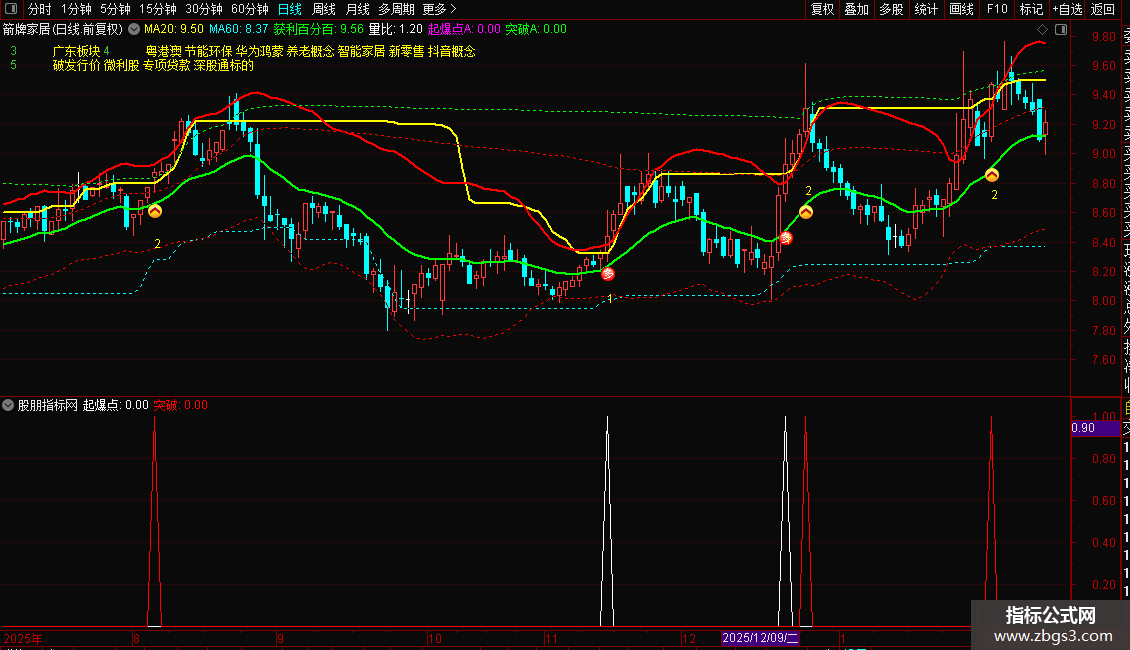The width and height of the screenshot is (1130, 650).
Task: Click the 获利百分百: 9.56 readout
Action: click(319, 29)
